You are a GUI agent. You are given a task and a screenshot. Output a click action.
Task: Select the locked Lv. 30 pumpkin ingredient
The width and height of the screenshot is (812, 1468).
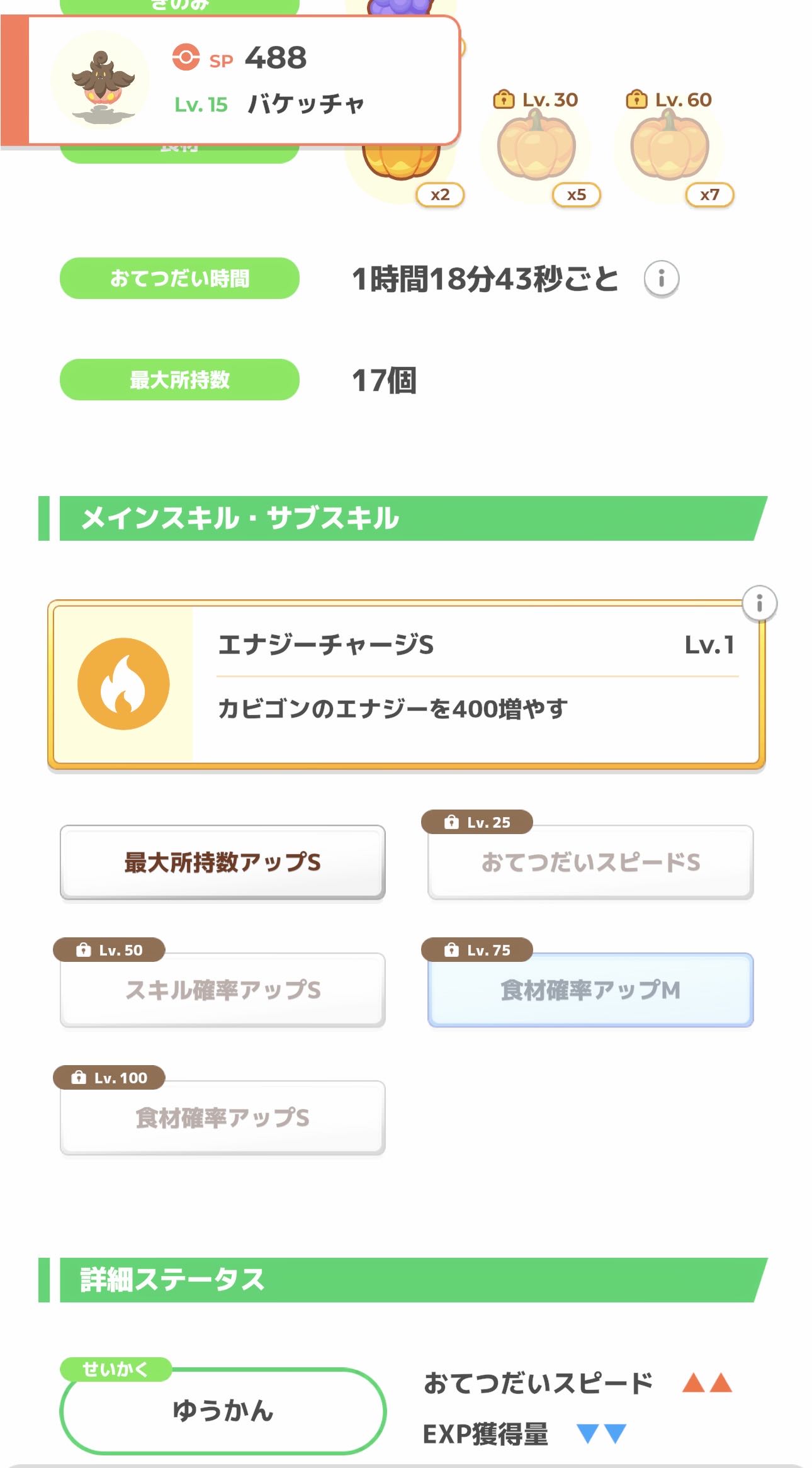537,146
